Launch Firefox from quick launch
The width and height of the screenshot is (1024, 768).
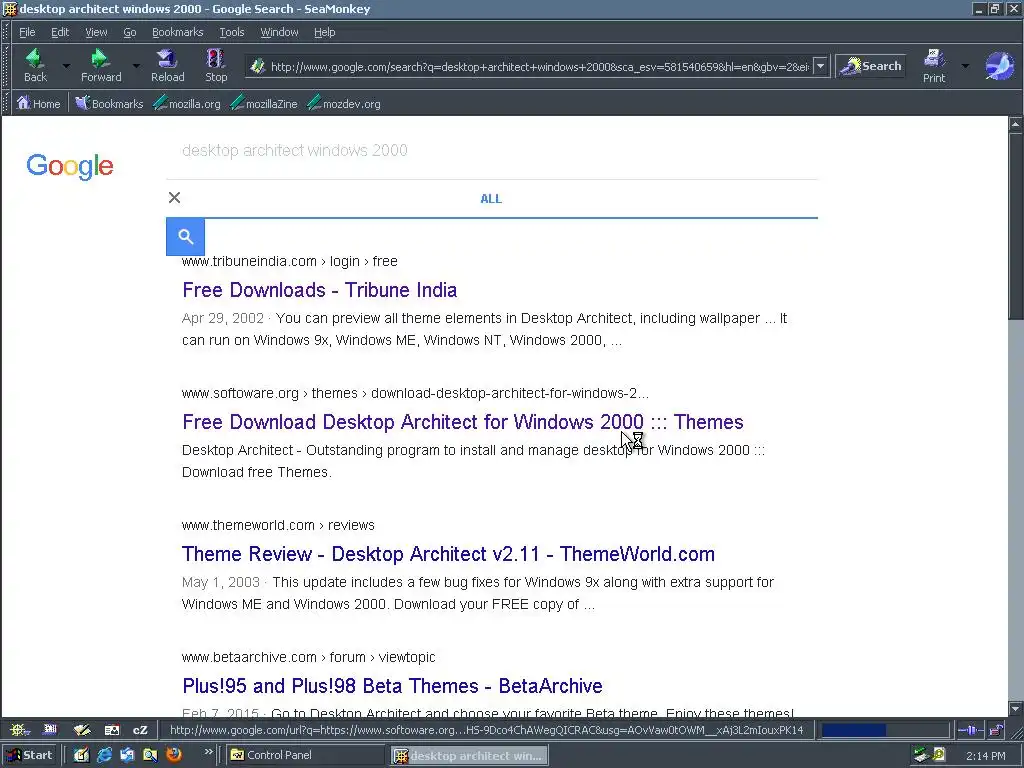pyautogui.click(x=174, y=755)
